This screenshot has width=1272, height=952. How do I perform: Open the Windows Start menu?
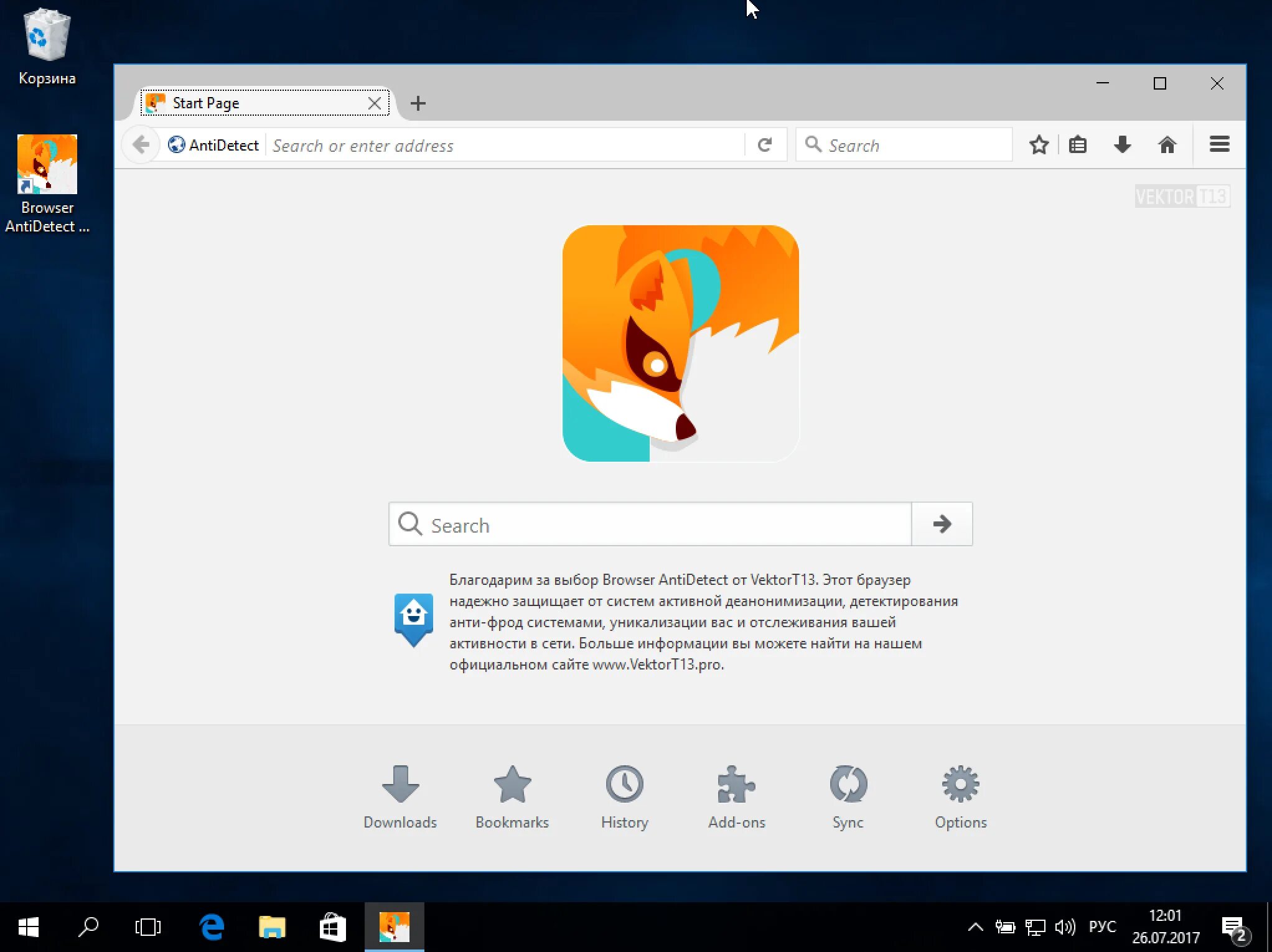29,927
